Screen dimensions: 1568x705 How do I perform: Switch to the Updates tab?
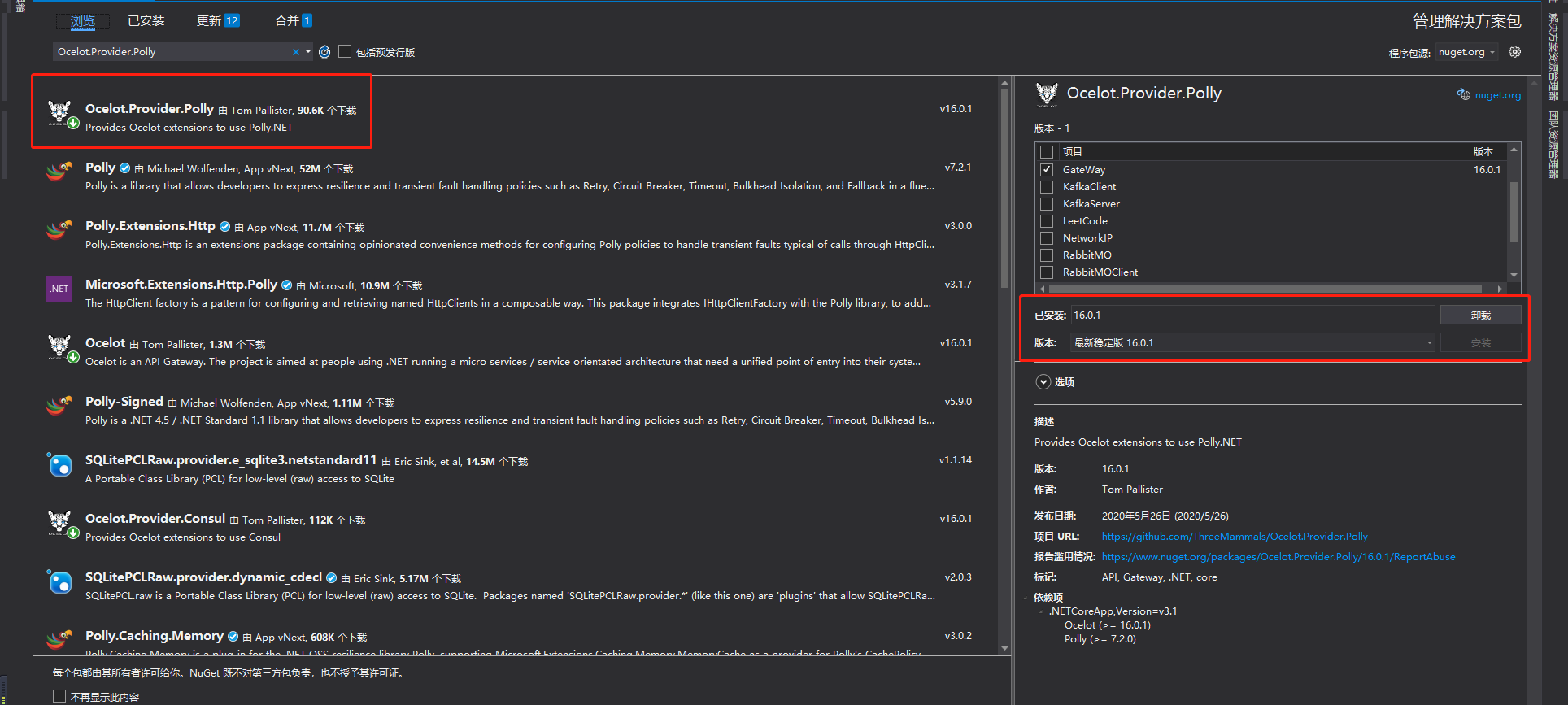[x=218, y=20]
